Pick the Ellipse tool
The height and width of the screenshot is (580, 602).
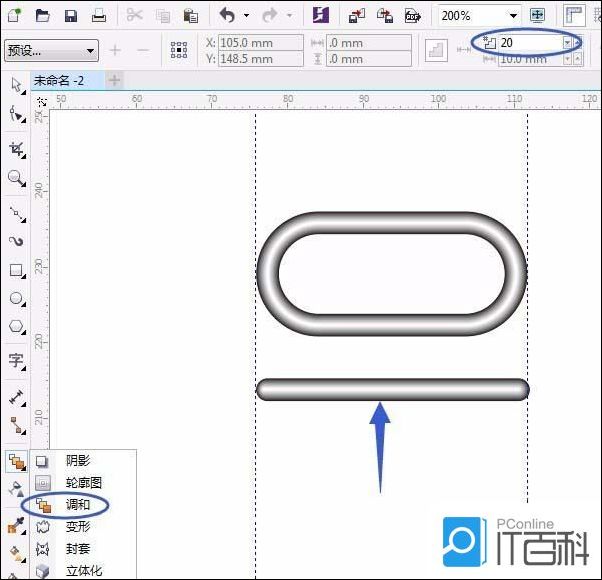click(x=16, y=298)
